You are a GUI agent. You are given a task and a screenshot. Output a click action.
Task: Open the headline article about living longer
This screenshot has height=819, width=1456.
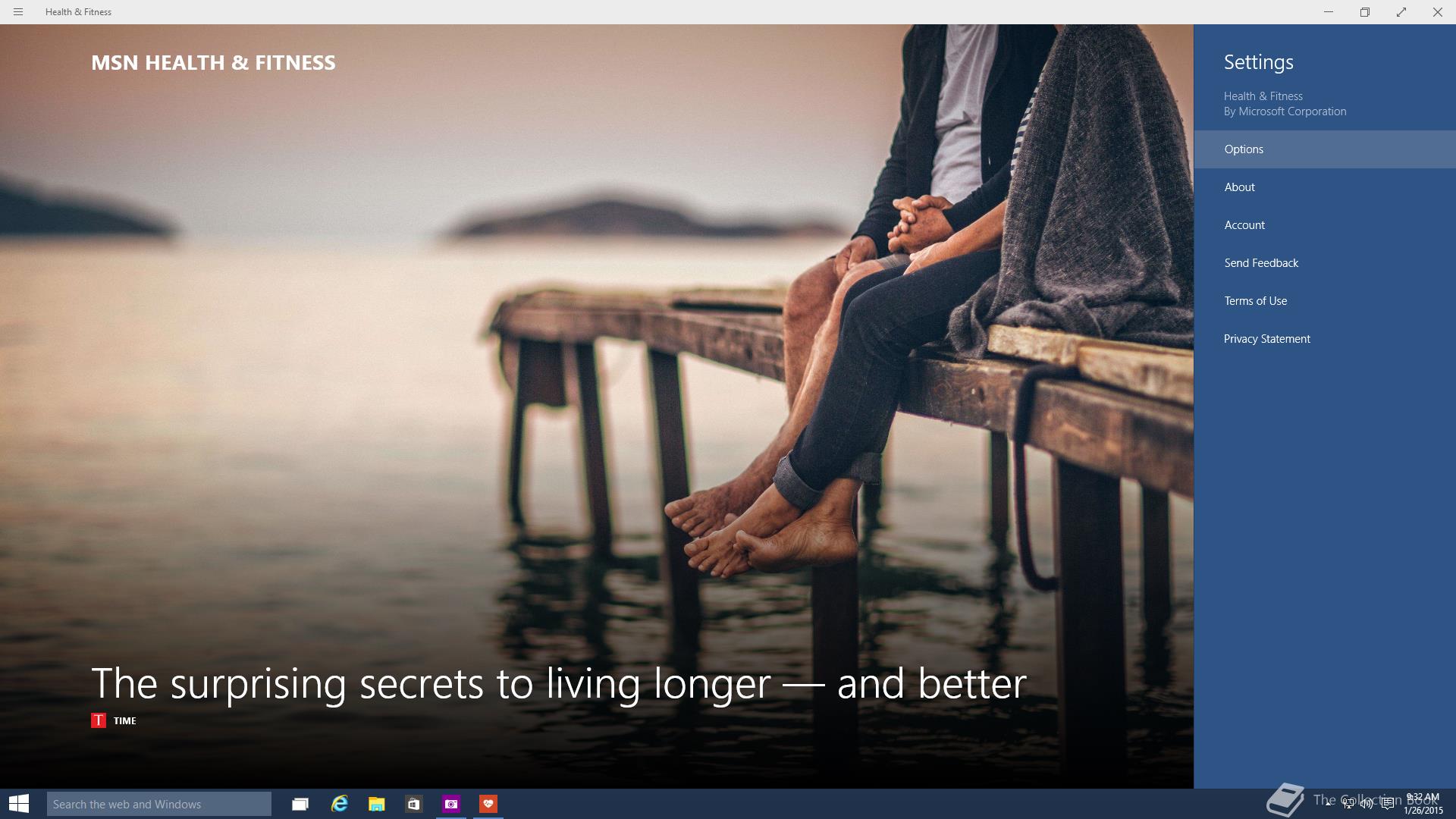559,684
